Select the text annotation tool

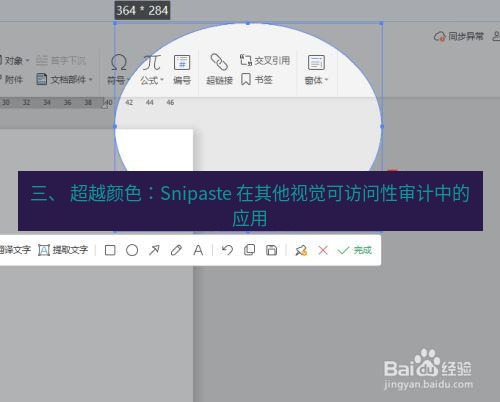(x=198, y=250)
